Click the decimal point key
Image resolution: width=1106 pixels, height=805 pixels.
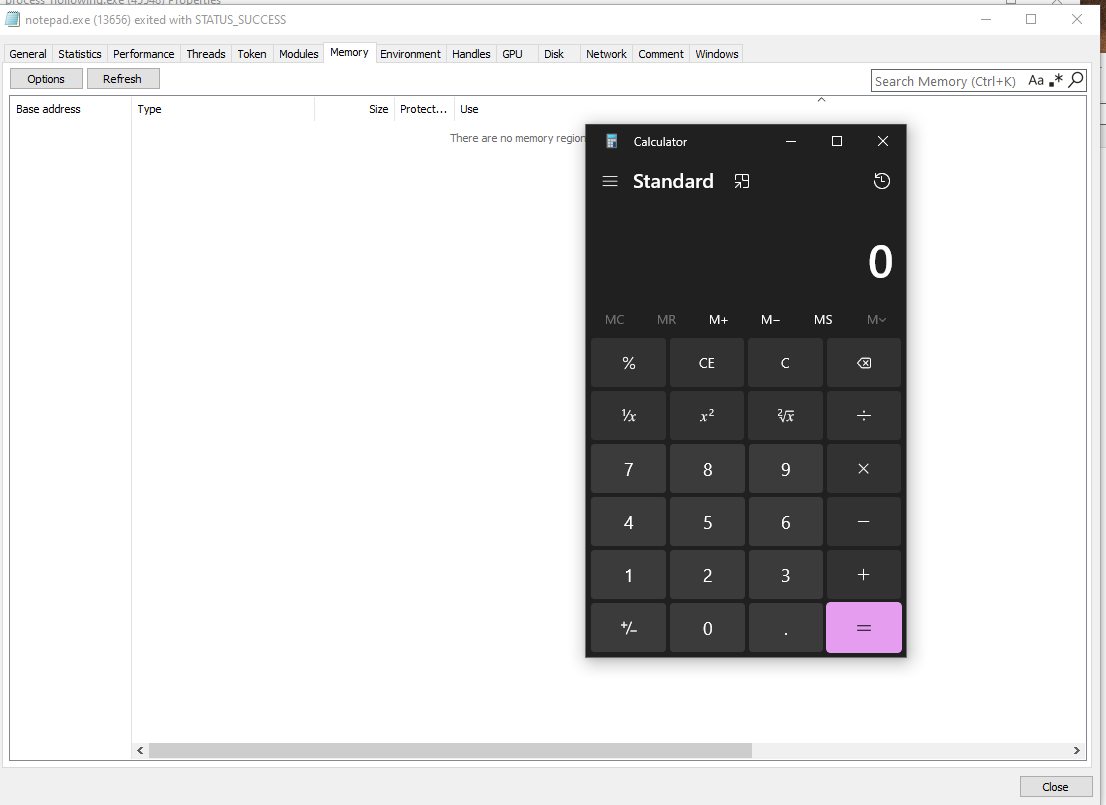pyautogui.click(x=785, y=627)
